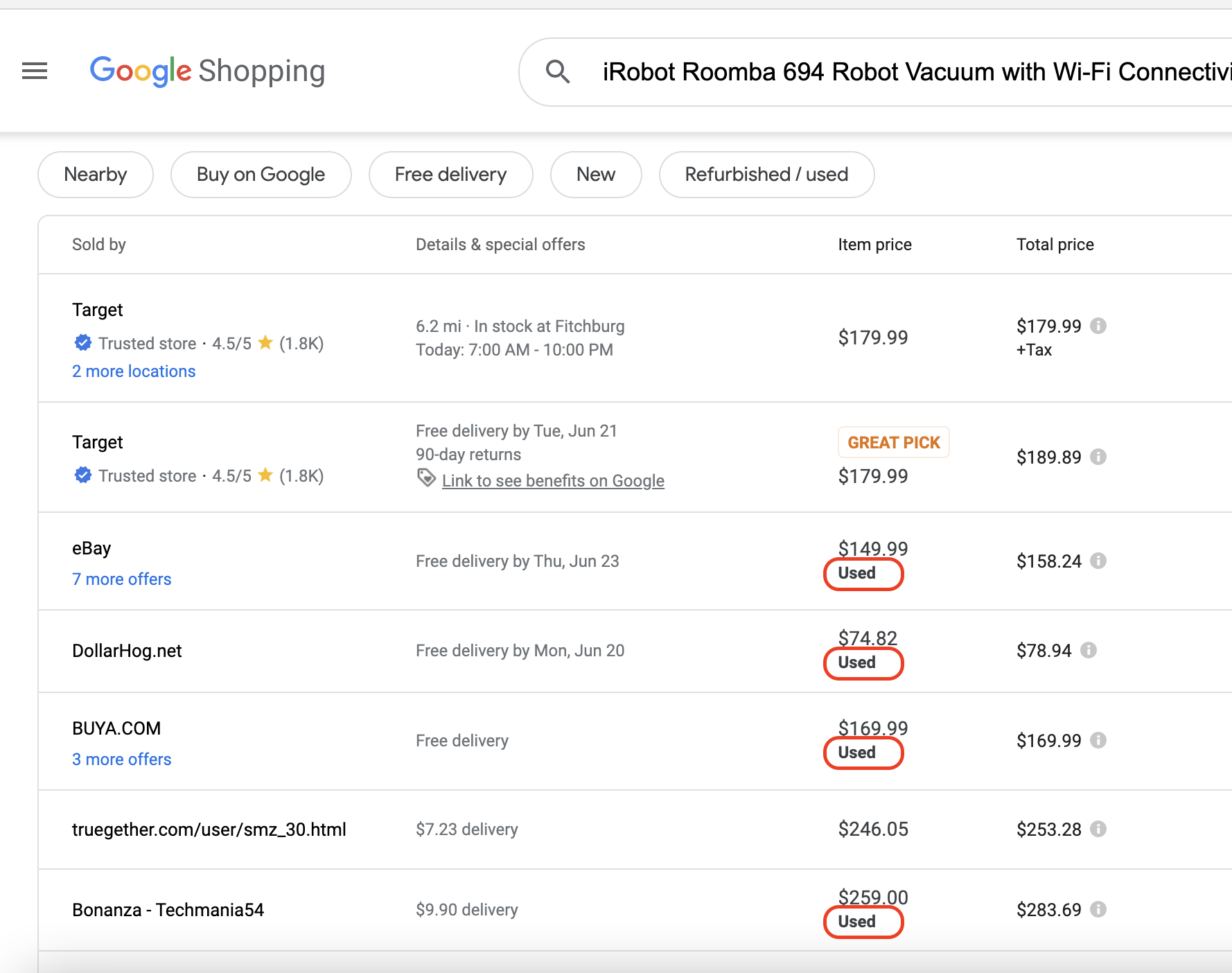Open the hamburger navigation menu
The height and width of the screenshot is (973, 1232).
click(34, 71)
